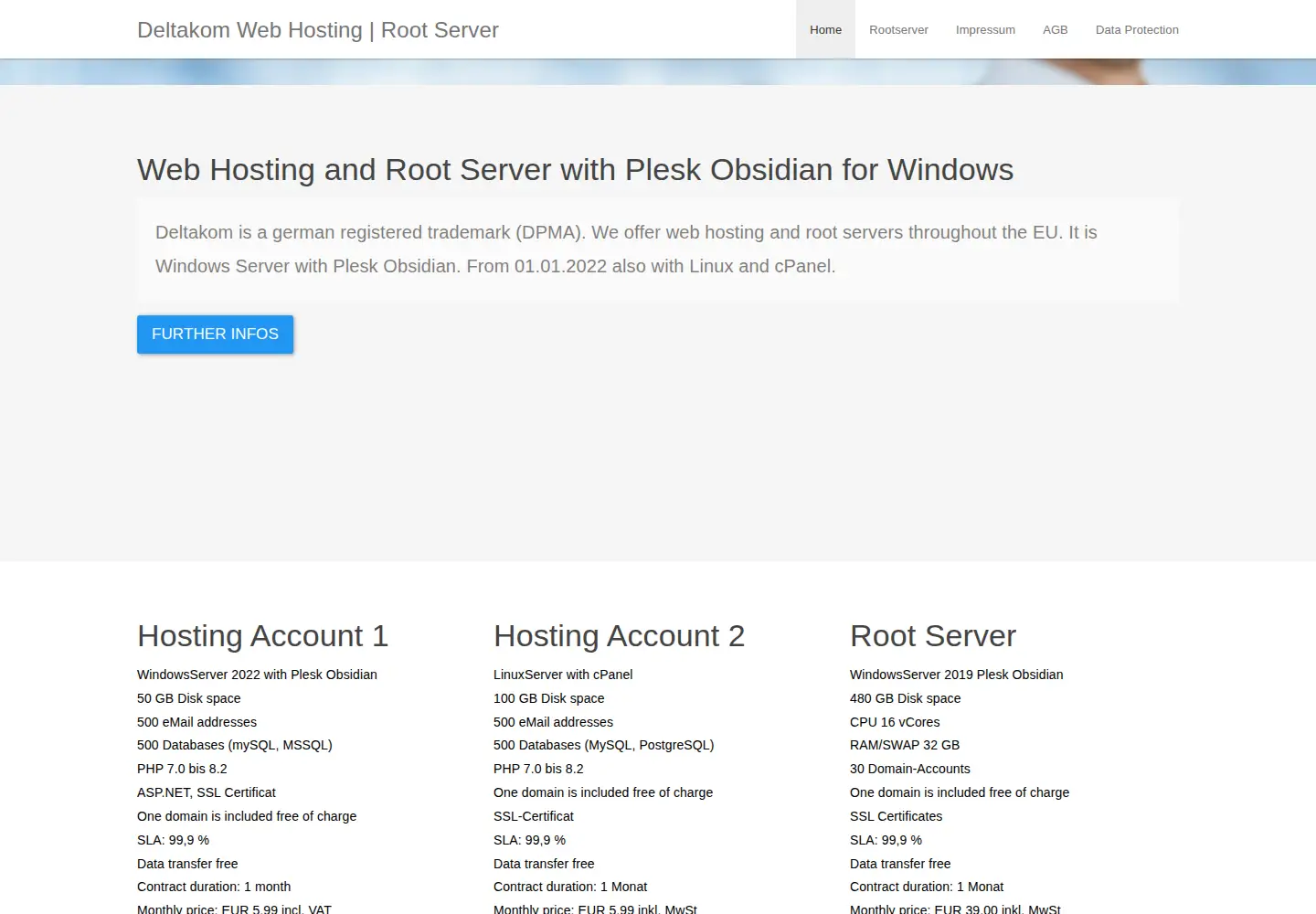
Task: Open the Home navigation item
Action: (825, 29)
